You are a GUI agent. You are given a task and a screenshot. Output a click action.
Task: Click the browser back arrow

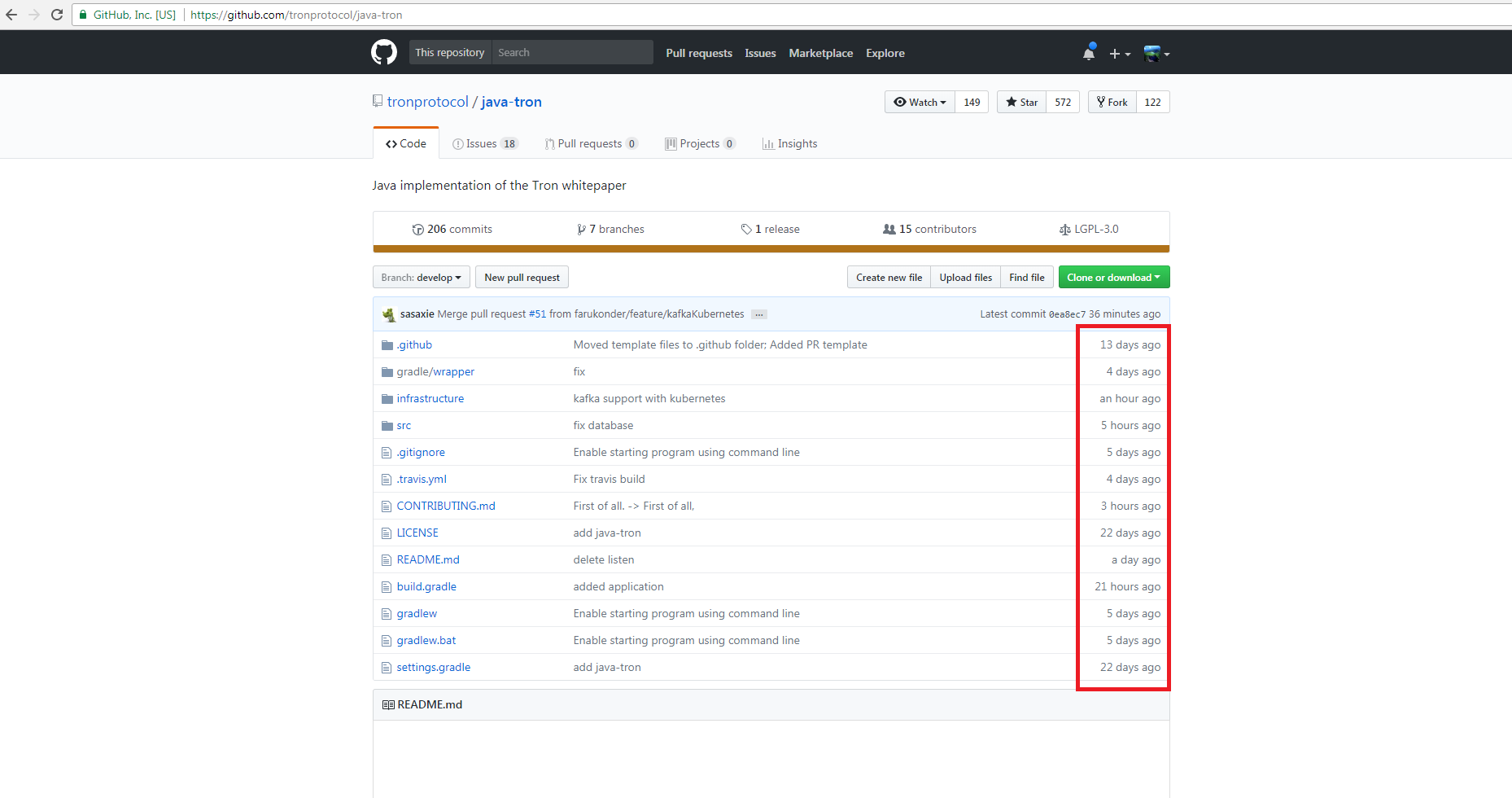click(x=11, y=15)
